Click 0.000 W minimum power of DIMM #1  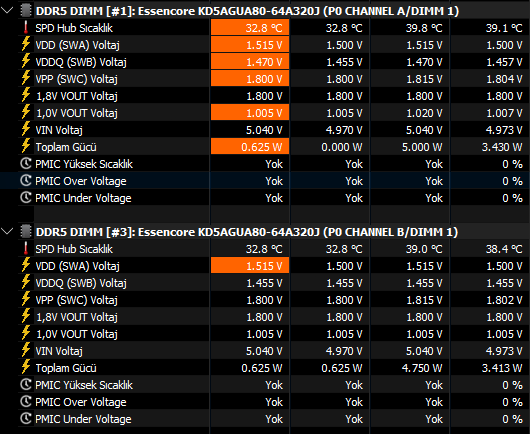pos(342,147)
